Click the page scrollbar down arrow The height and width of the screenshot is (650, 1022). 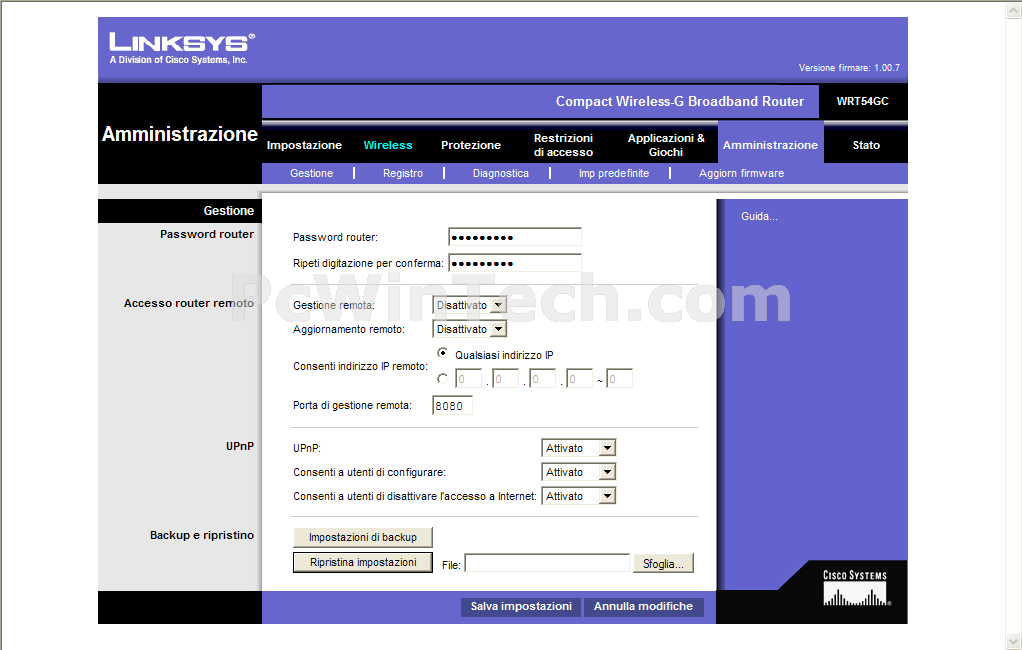point(1014,641)
